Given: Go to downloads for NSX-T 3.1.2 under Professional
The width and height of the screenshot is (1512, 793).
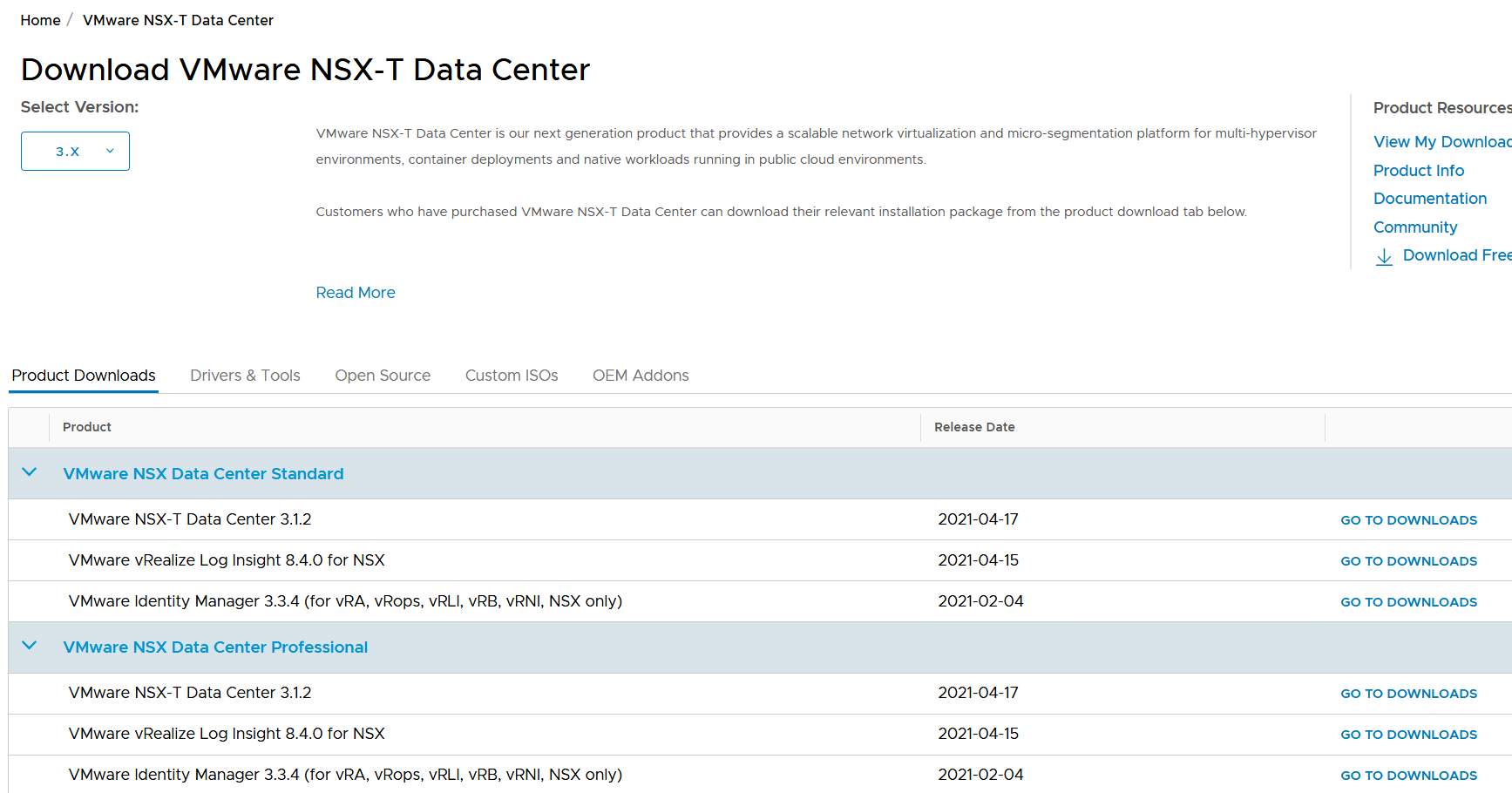Looking at the screenshot, I should 1408,694.
